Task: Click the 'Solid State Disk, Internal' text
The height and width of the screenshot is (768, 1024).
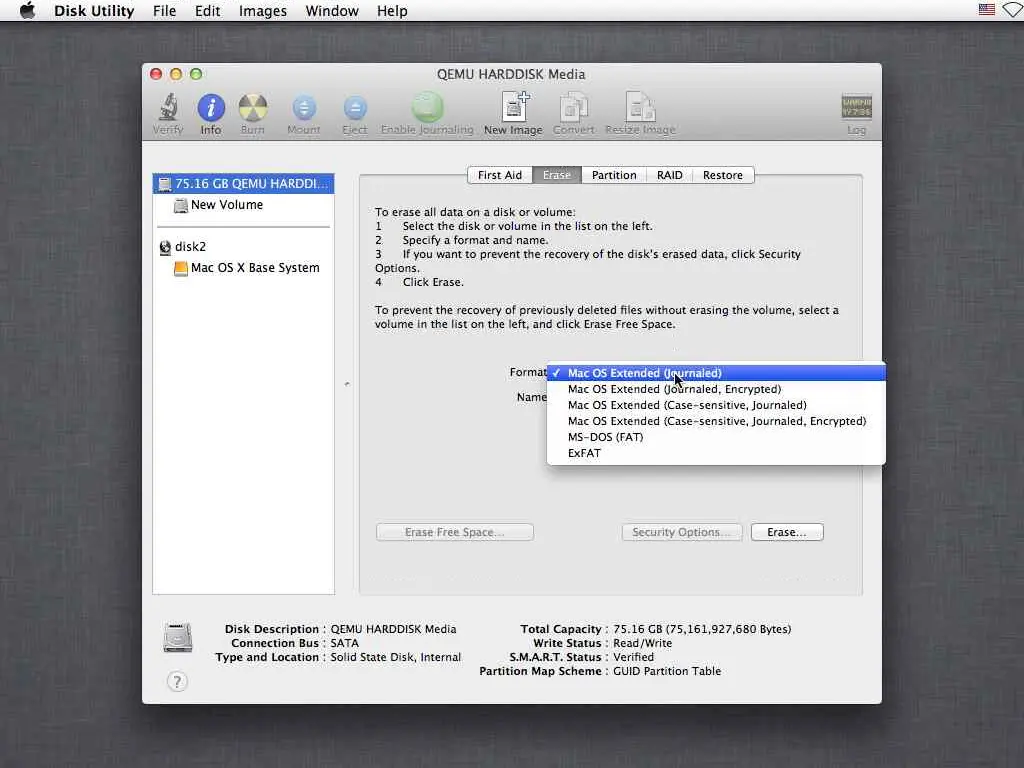Action: [x=395, y=657]
